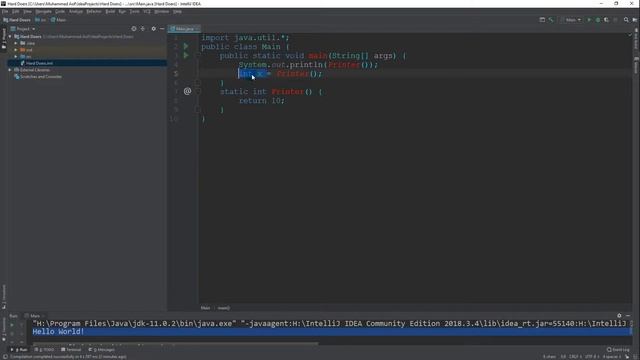The height and width of the screenshot is (360, 640).
Task: Click the green Run button in toolbar
Action: 589,20
